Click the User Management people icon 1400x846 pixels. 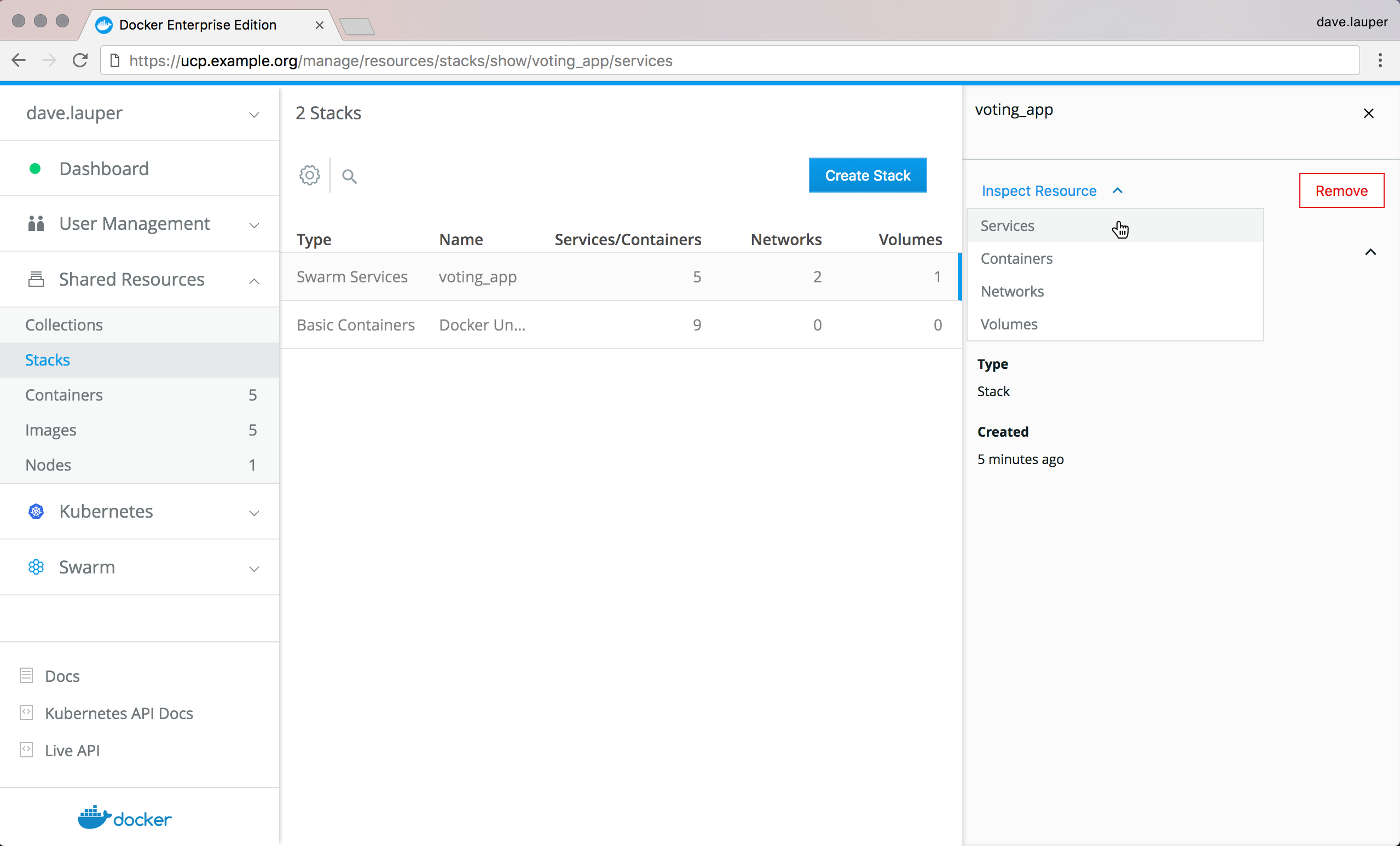click(x=36, y=224)
